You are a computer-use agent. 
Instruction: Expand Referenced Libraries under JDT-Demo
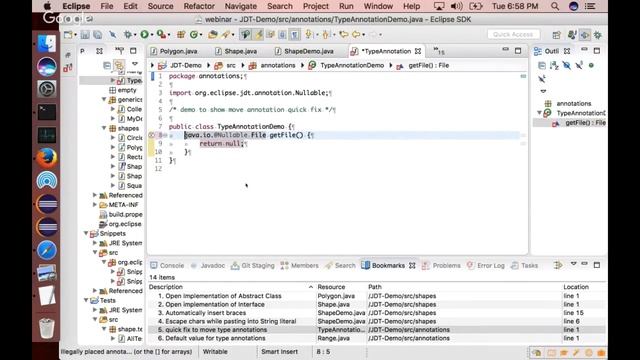[95, 195]
